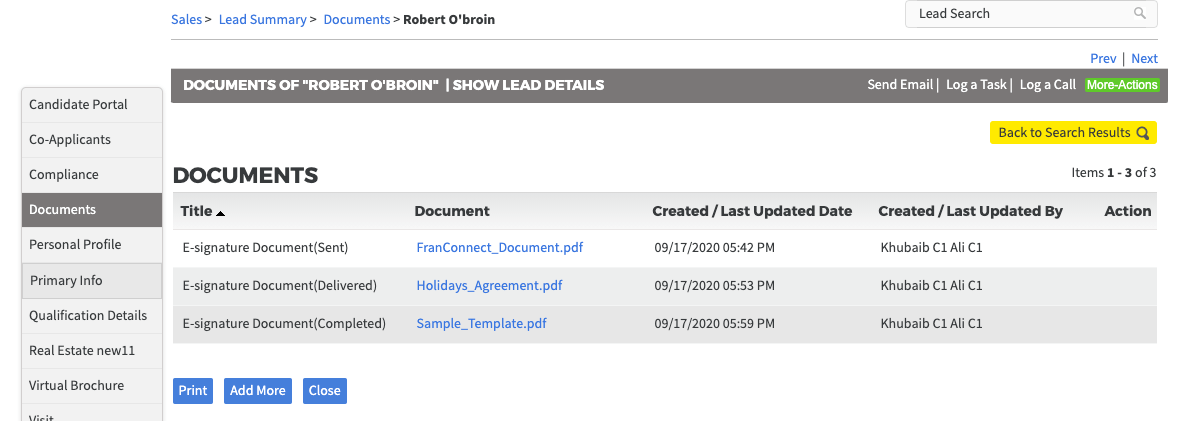The height and width of the screenshot is (421, 1203).
Task: Open Sample_Template.pdf link
Action: [x=481, y=323]
